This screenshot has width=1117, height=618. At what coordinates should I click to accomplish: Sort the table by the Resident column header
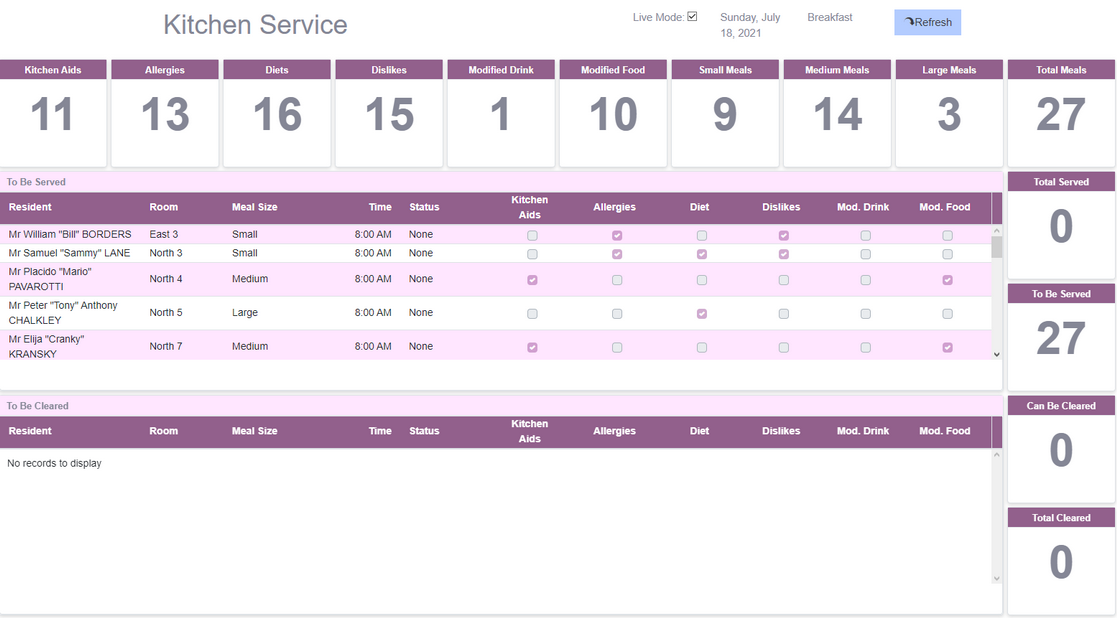[30, 207]
